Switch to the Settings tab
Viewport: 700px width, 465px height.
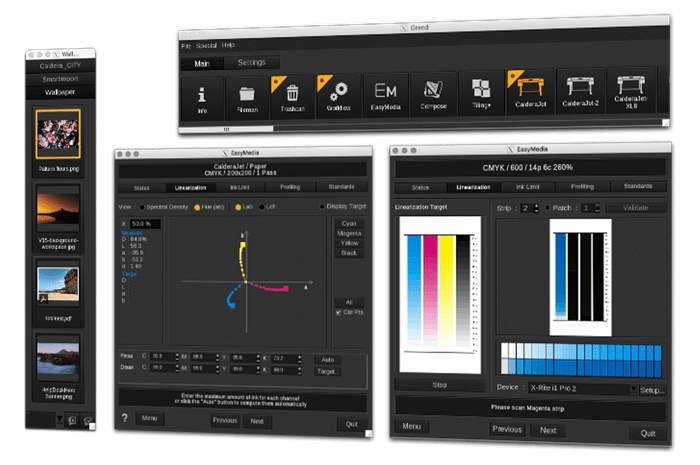pyautogui.click(x=250, y=62)
